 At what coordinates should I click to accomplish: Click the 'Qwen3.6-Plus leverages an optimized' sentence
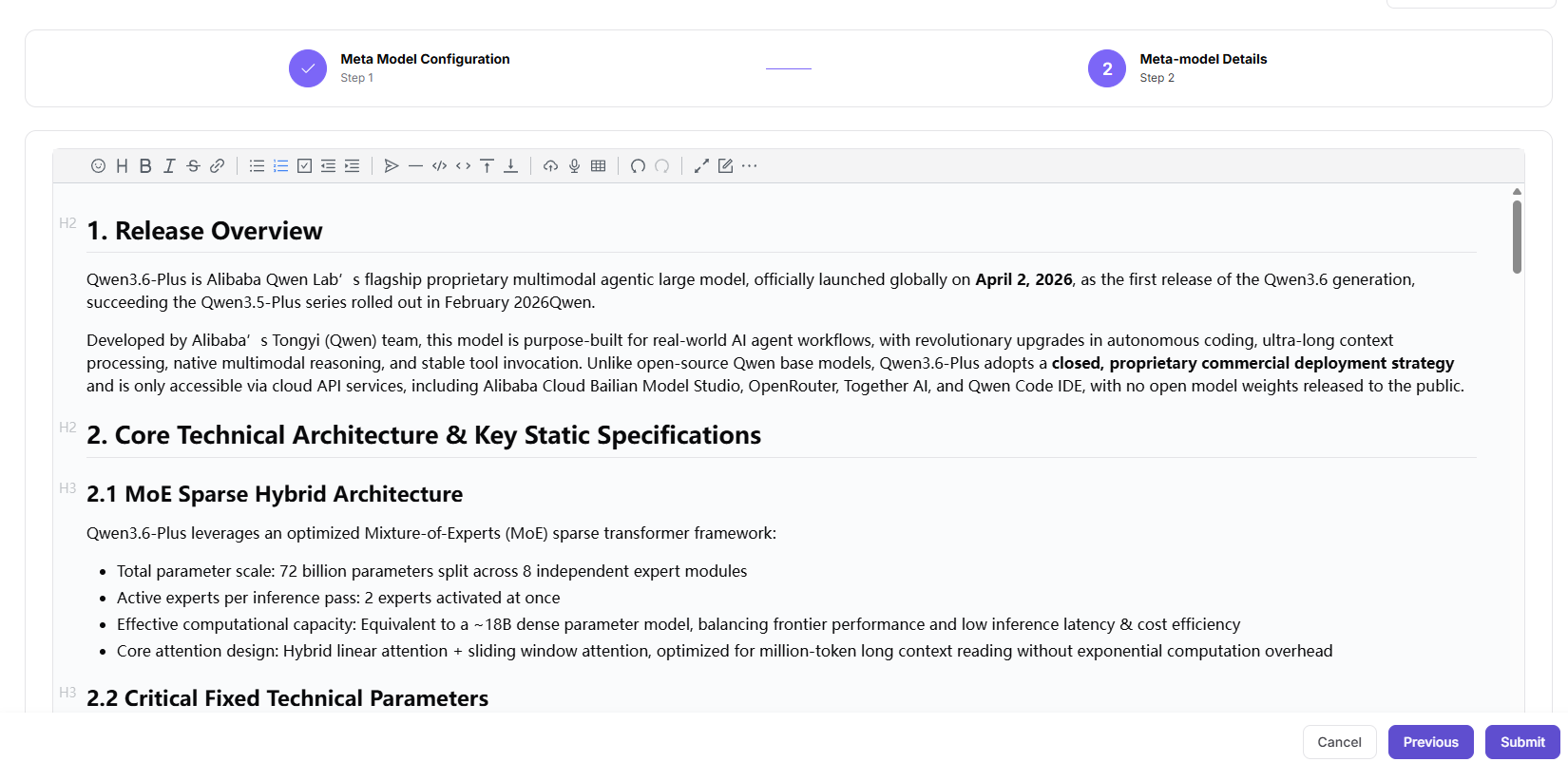point(431,533)
